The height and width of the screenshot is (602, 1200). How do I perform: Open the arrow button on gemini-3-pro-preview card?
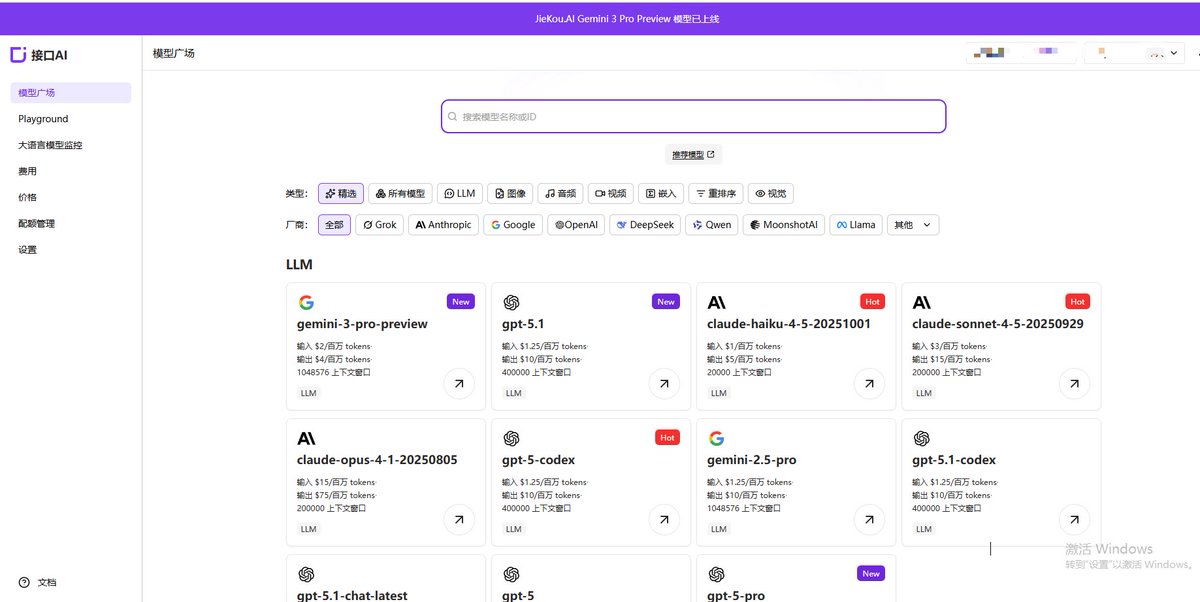(x=459, y=383)
